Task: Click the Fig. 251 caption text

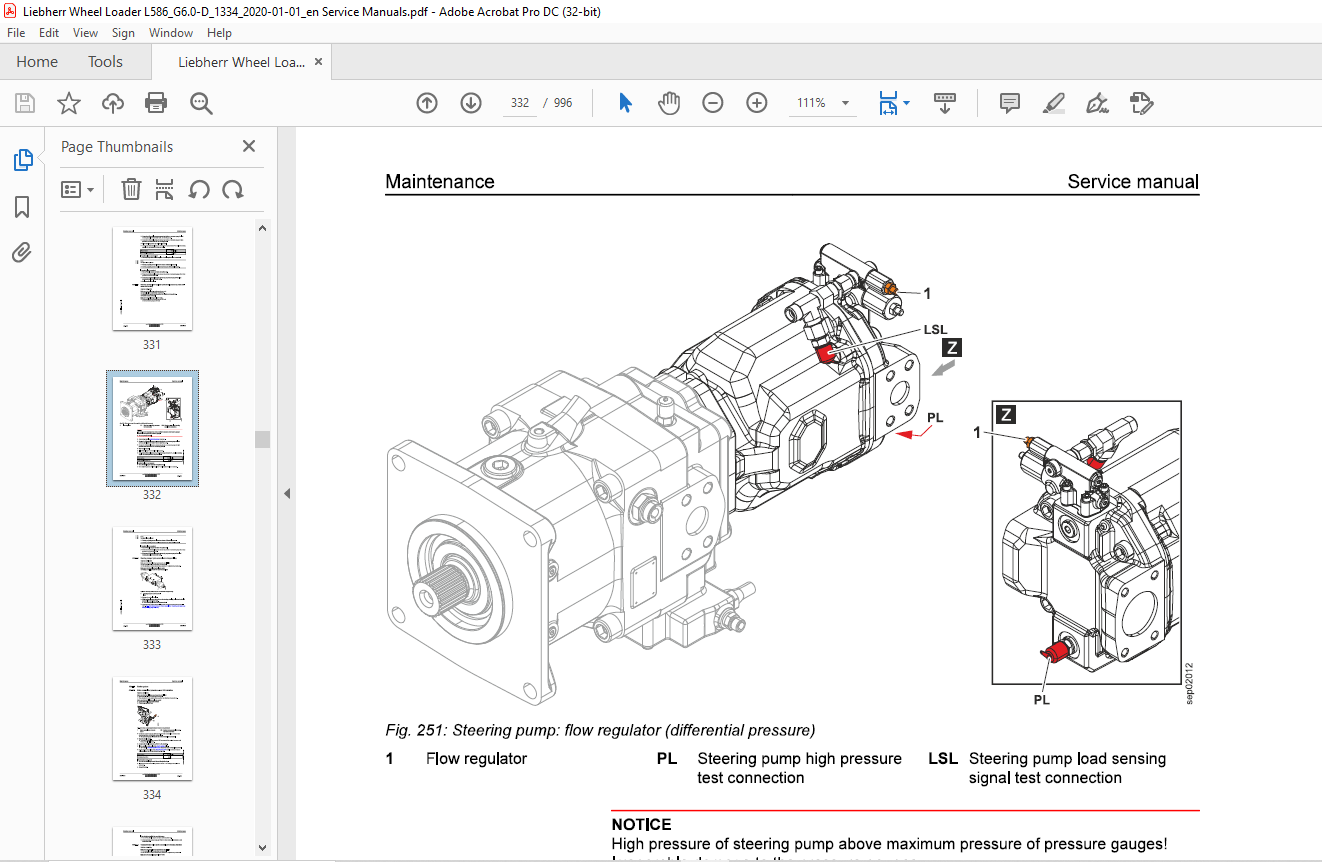Action: coord(600,730)
